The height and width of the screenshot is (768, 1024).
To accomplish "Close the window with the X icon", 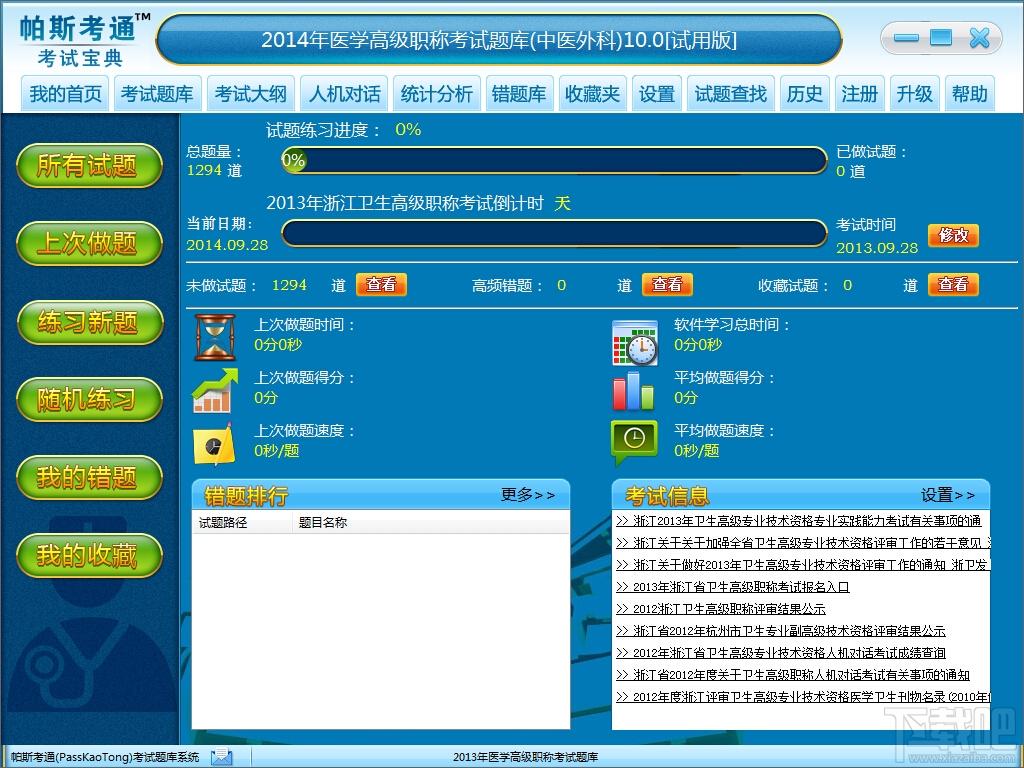I will pyautogui.click(x=980, y=38).
